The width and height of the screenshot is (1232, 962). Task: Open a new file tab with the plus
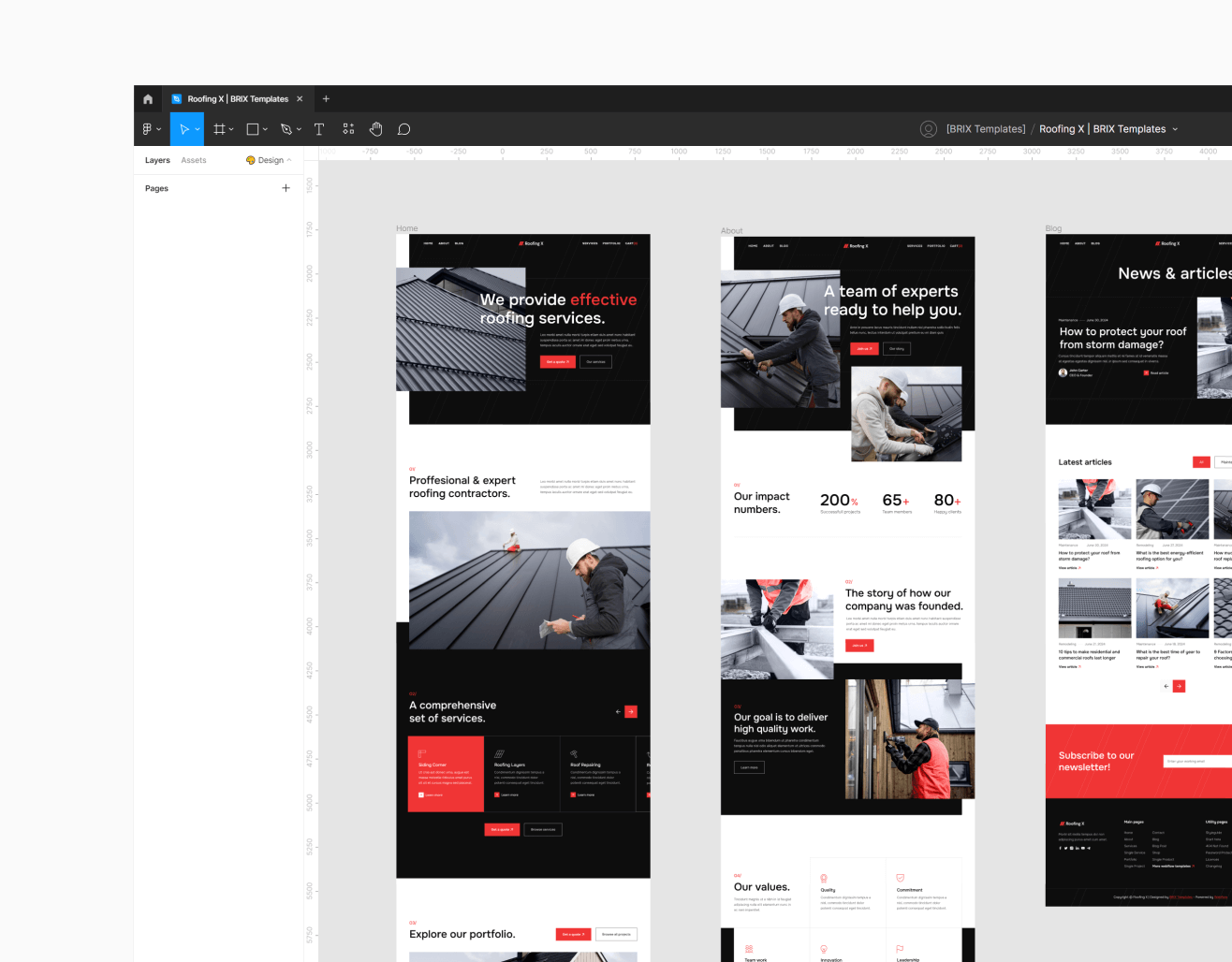pyautogui.click(x=326, y=98)
